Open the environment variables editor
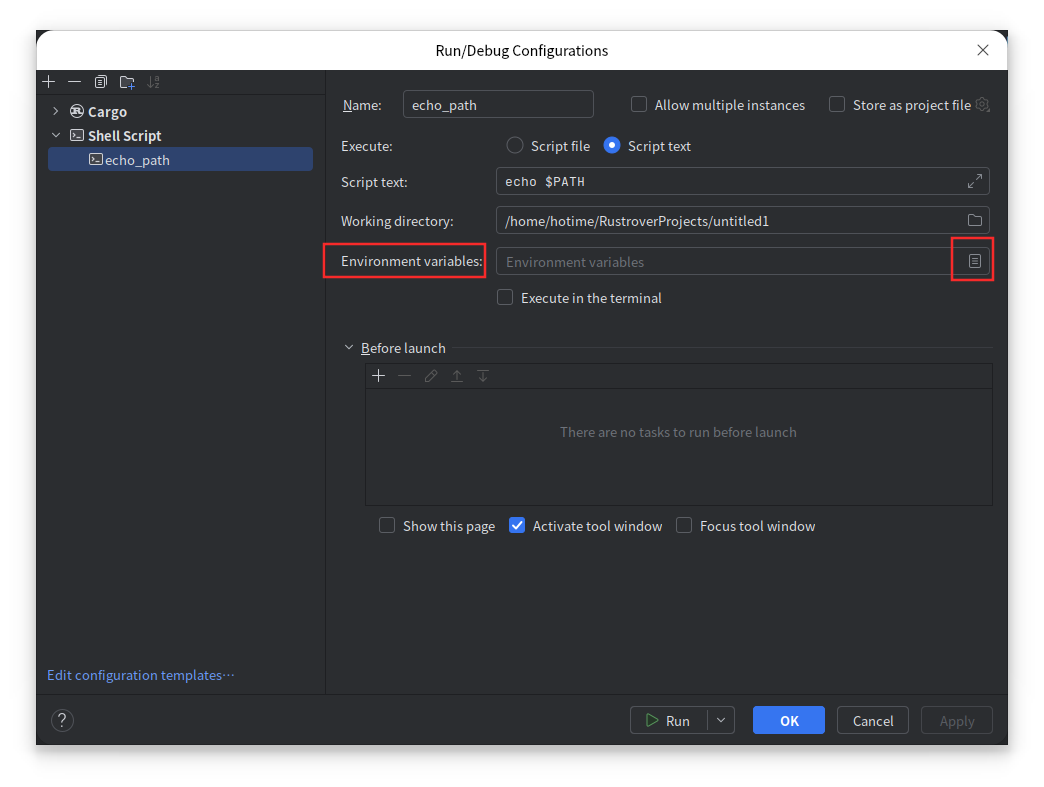 (975, 261)
